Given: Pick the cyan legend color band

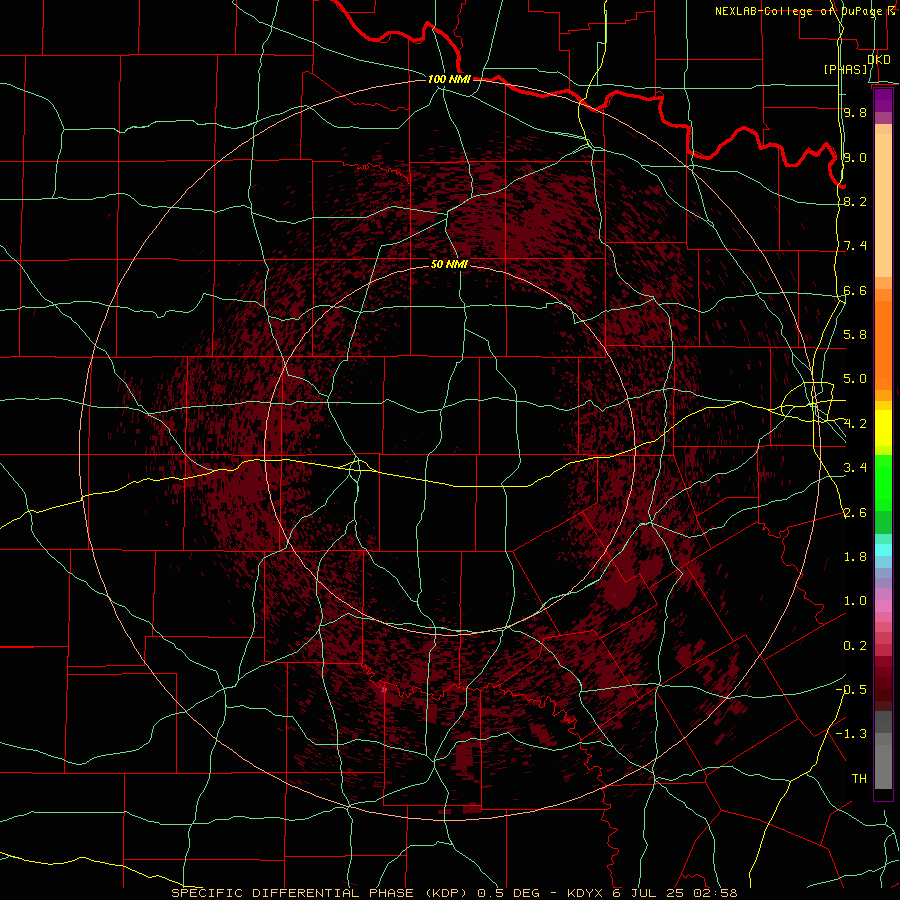Looking at the screenshot, I should tap(883, 550).
